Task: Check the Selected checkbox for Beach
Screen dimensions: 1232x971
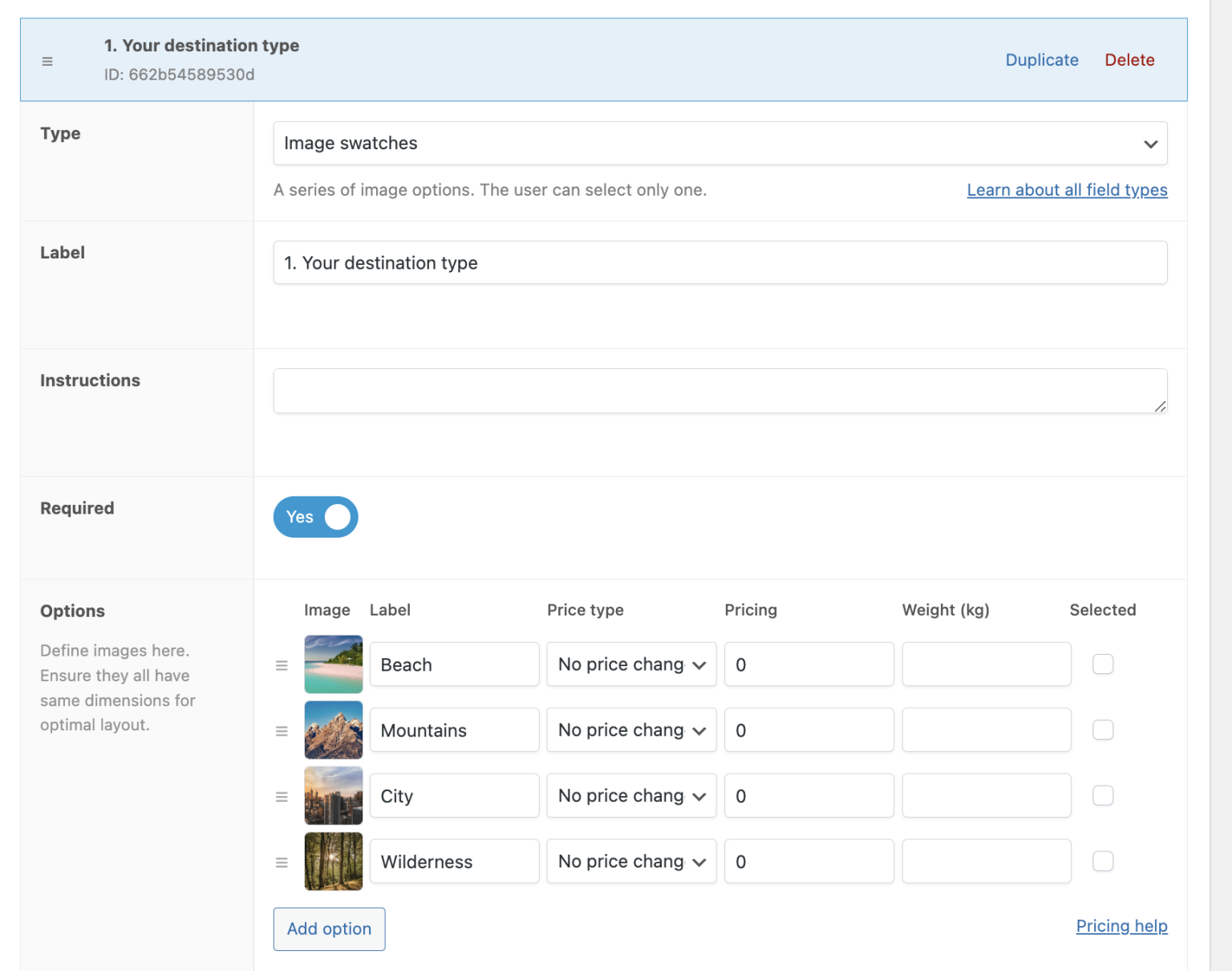Action: (x=1103, y=664)
